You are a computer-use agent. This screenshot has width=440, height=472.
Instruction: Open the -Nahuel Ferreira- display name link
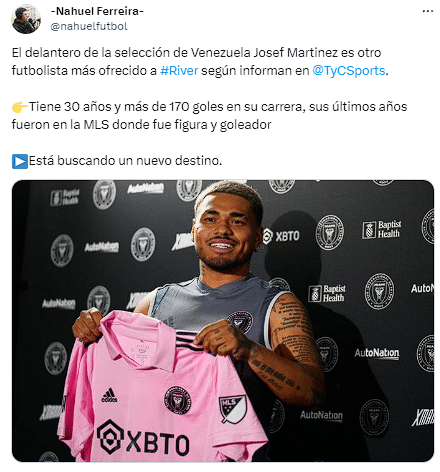coord(97,11)
